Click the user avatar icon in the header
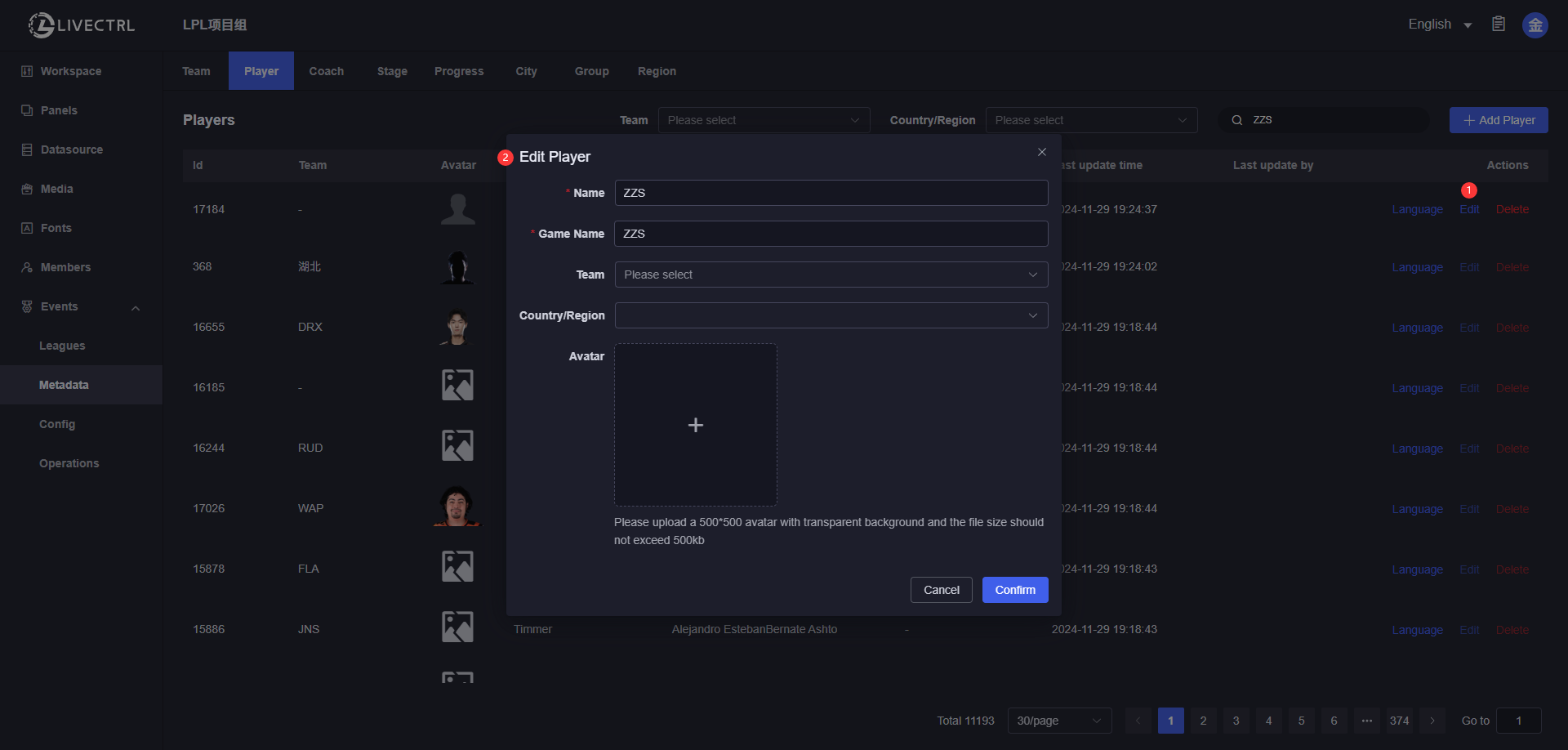This screenshot has height=750, width=1568. pyautogui.click(x=1535, y=25)
